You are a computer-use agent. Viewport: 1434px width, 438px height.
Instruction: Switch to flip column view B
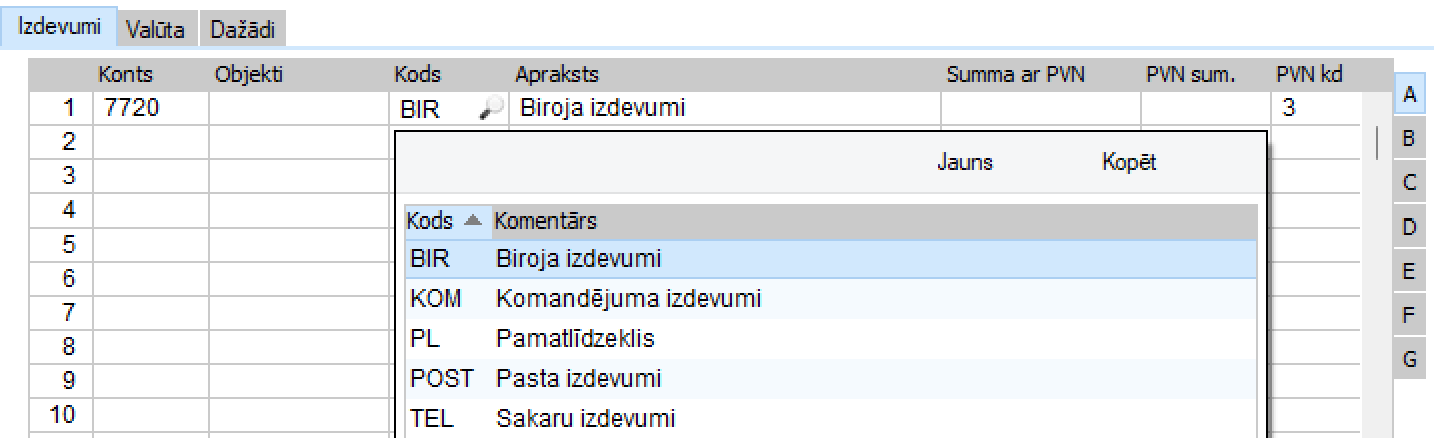click(x=1409, y=138)
